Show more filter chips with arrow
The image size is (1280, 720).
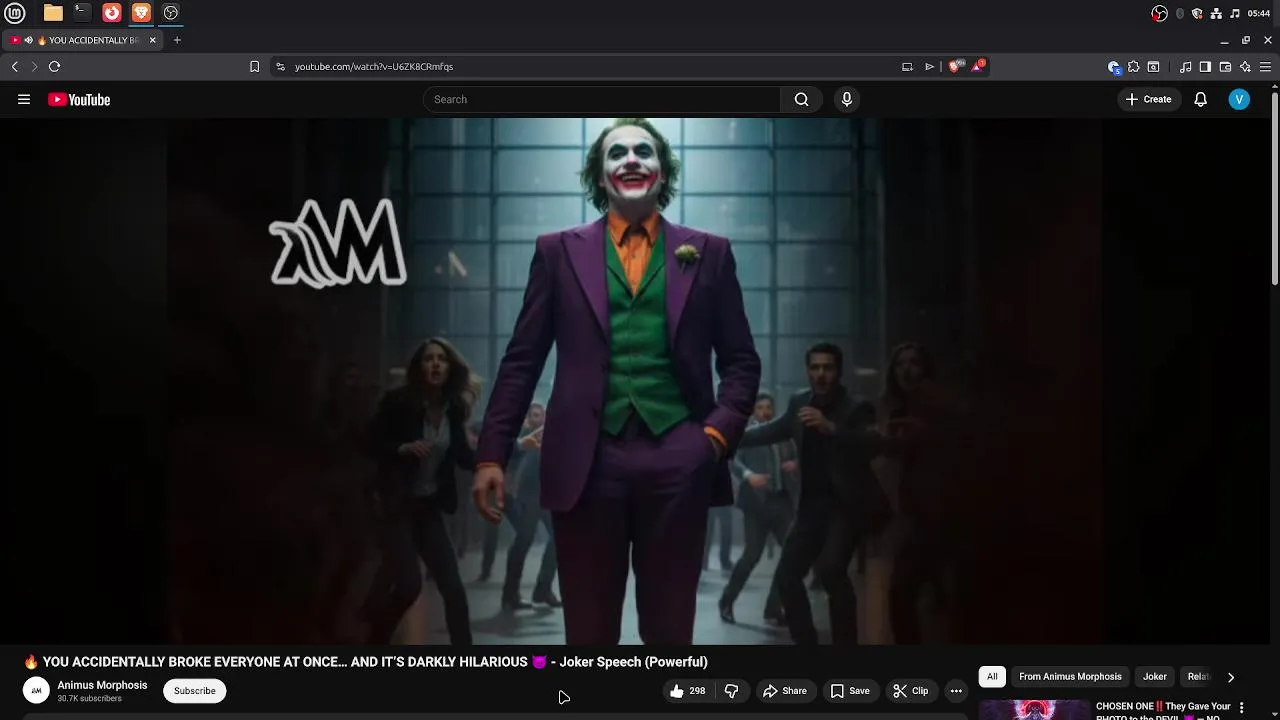click(x=1231, y=677)
